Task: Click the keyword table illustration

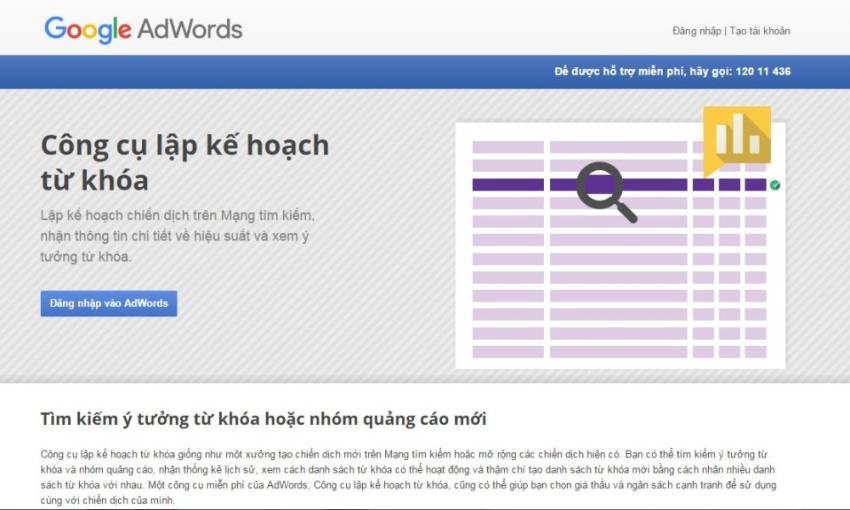Action: [x=620, y=246]
